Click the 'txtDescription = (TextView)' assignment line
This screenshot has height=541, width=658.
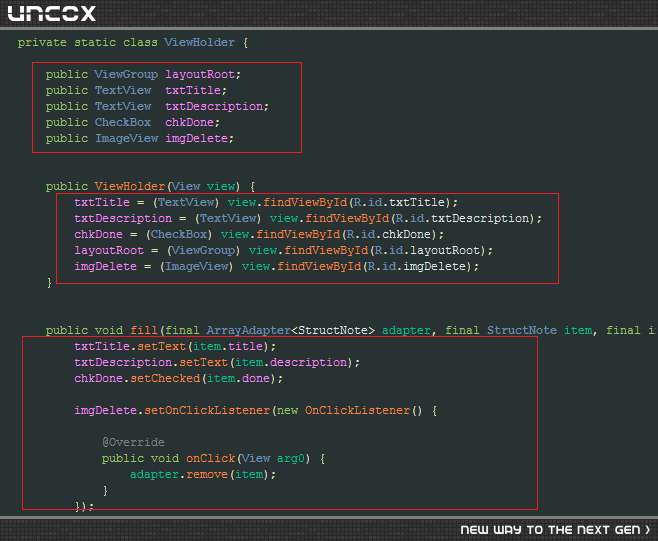click(308, 218)
